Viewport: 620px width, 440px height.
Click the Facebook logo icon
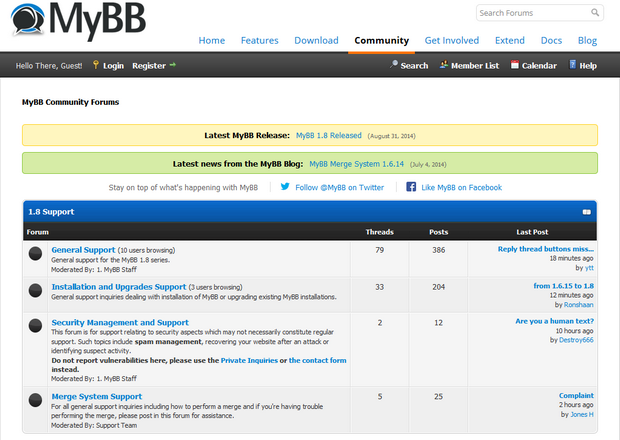tap(411, 187)
